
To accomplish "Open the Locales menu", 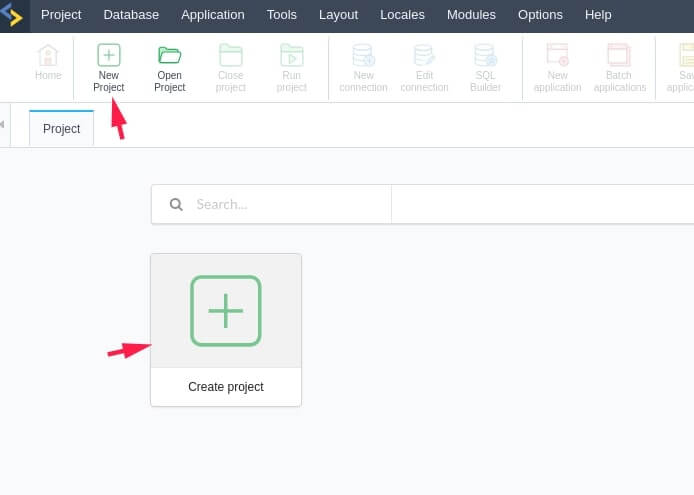I will (x=402, y=15).
